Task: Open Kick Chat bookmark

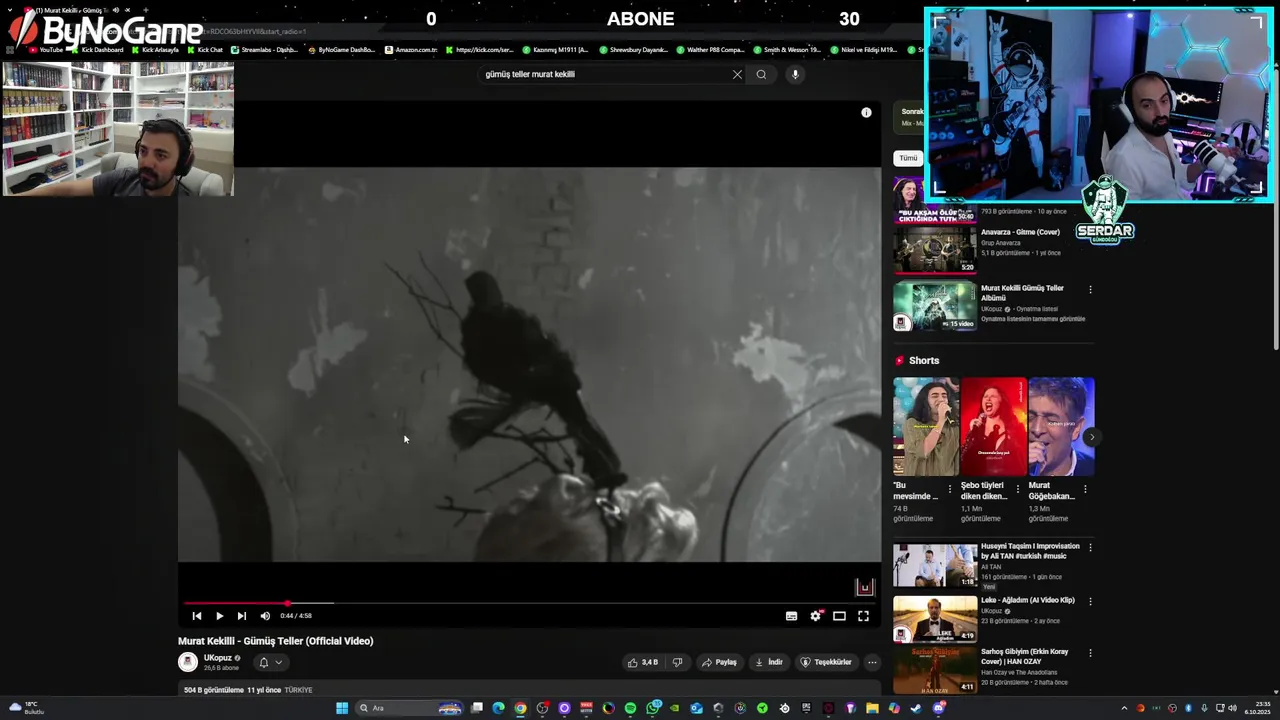Action: click(205, 49)
